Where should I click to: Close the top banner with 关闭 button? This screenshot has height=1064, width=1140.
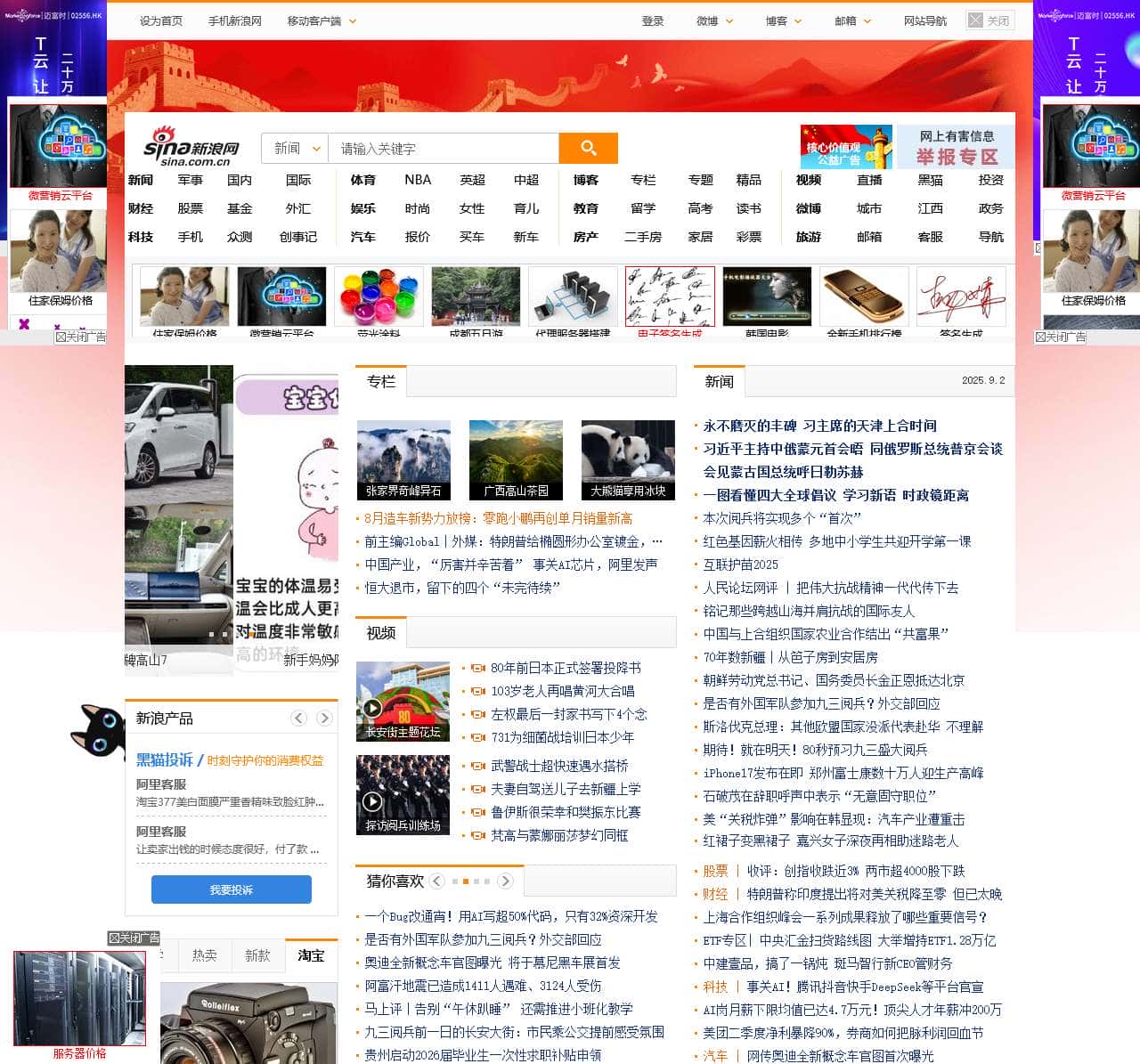coord(989,20)
